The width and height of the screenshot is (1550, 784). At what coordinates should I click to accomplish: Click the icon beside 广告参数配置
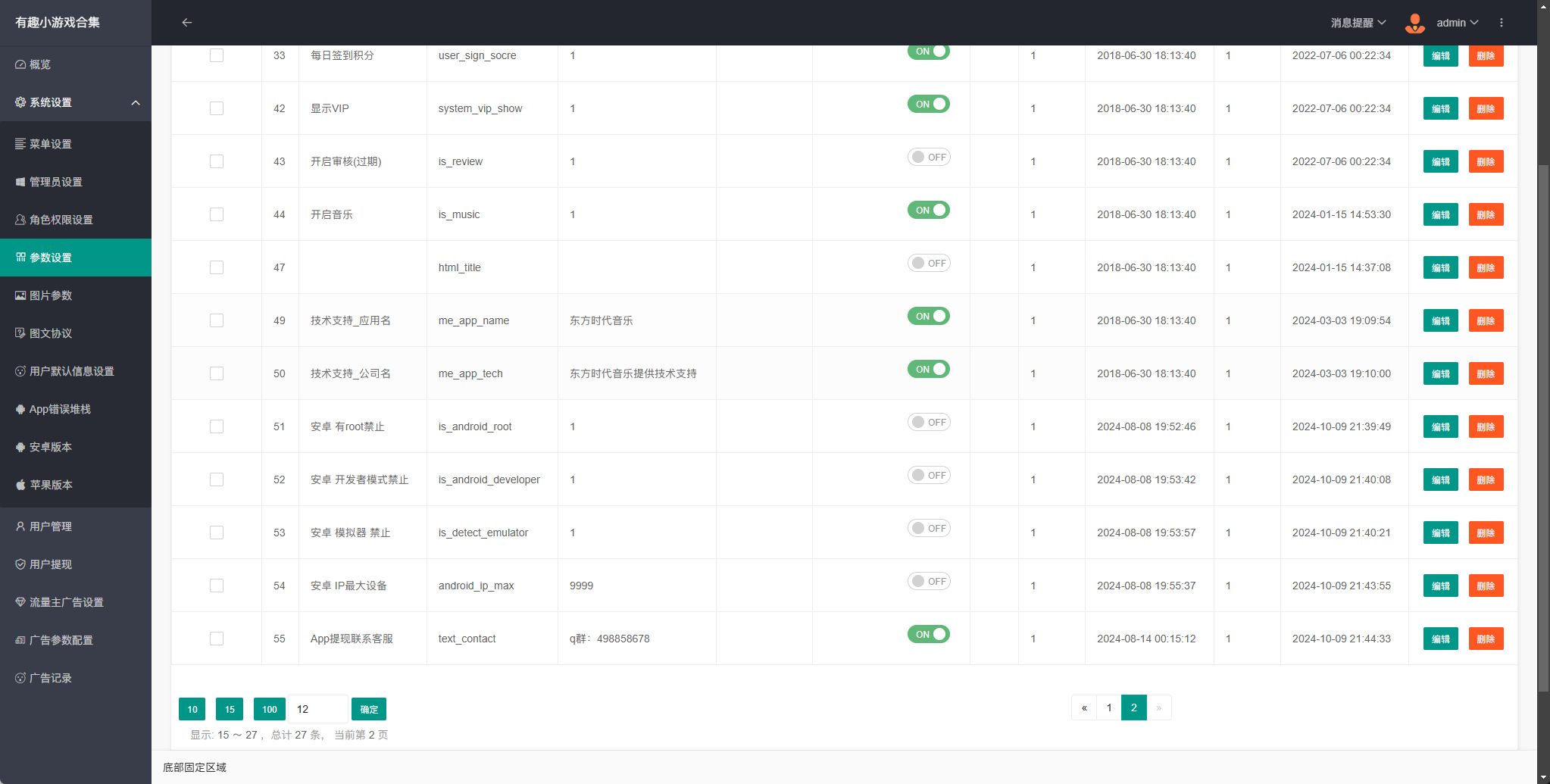click(20, 640)
